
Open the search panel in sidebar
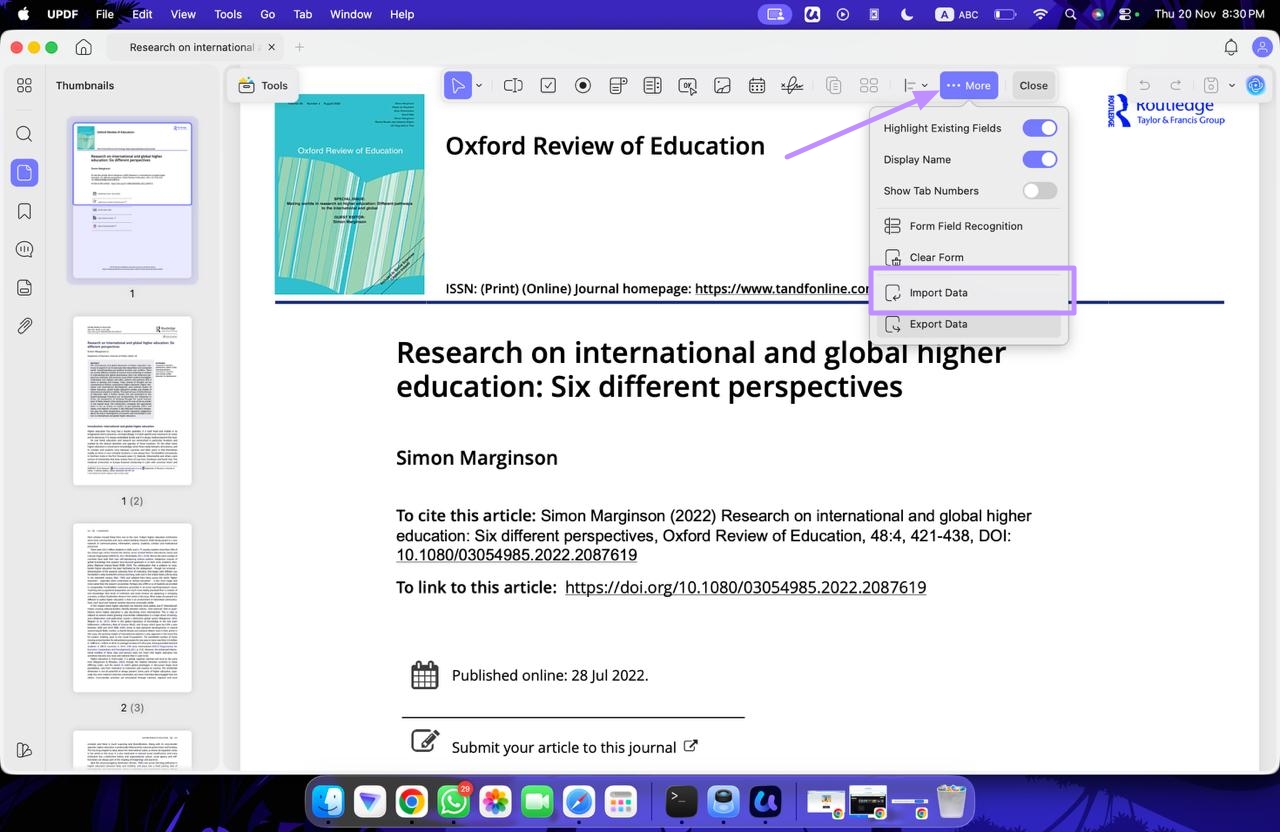tap(25, 134)
